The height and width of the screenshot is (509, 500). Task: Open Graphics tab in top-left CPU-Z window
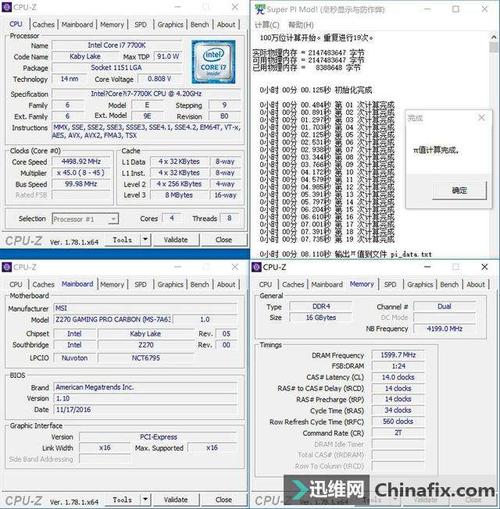[170, 25]
